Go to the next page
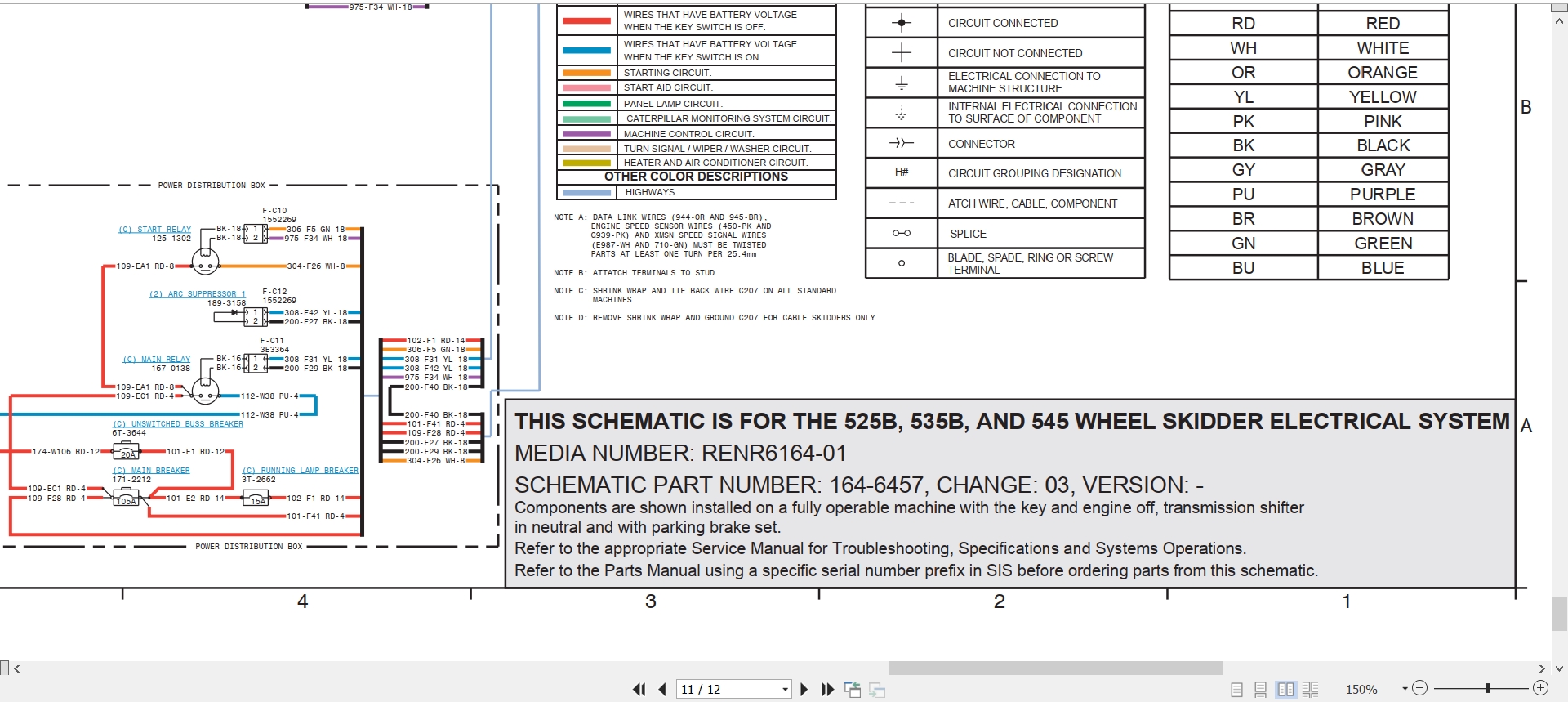 pos(804,689)
